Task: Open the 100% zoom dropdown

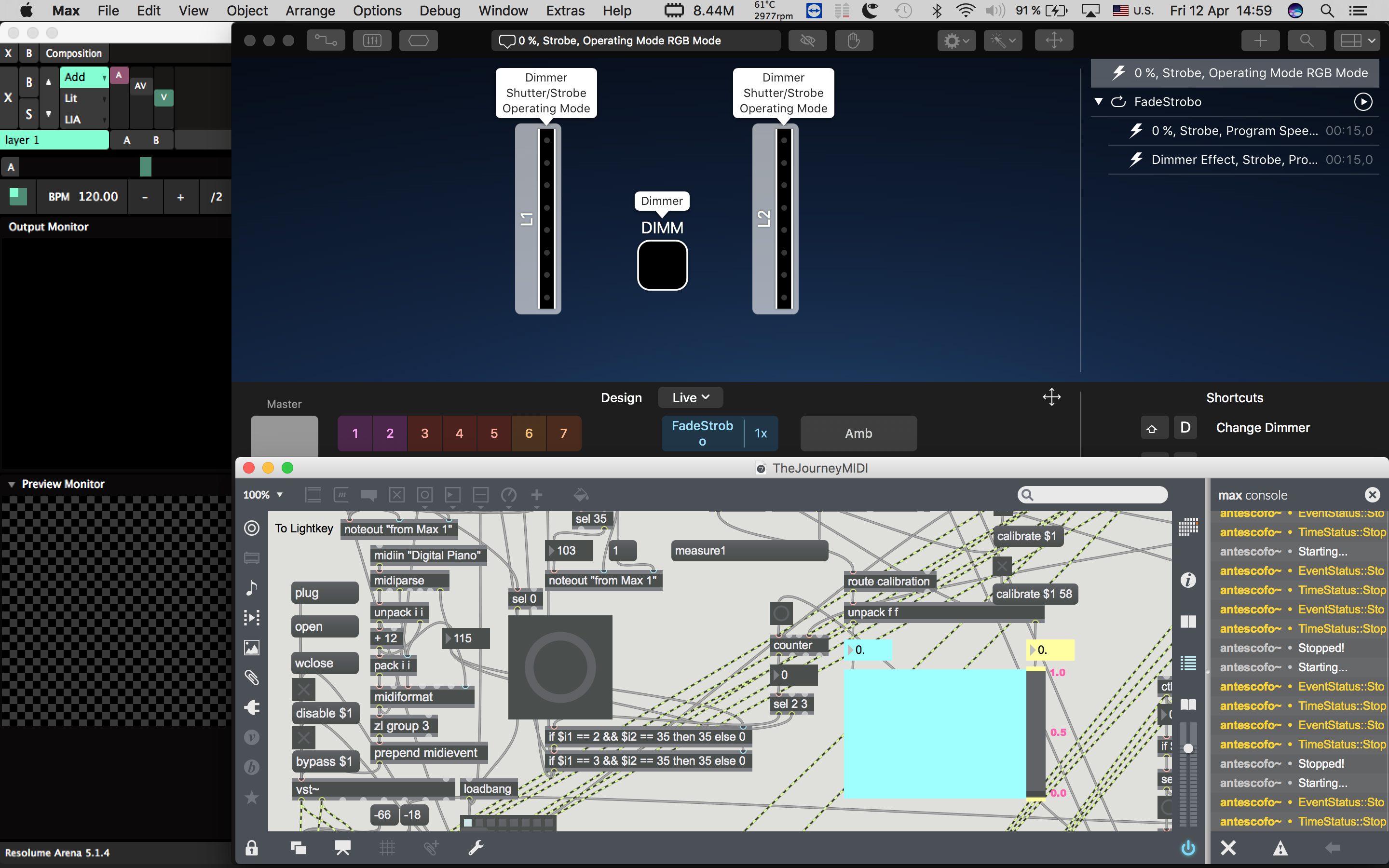Action: (263, 495)
